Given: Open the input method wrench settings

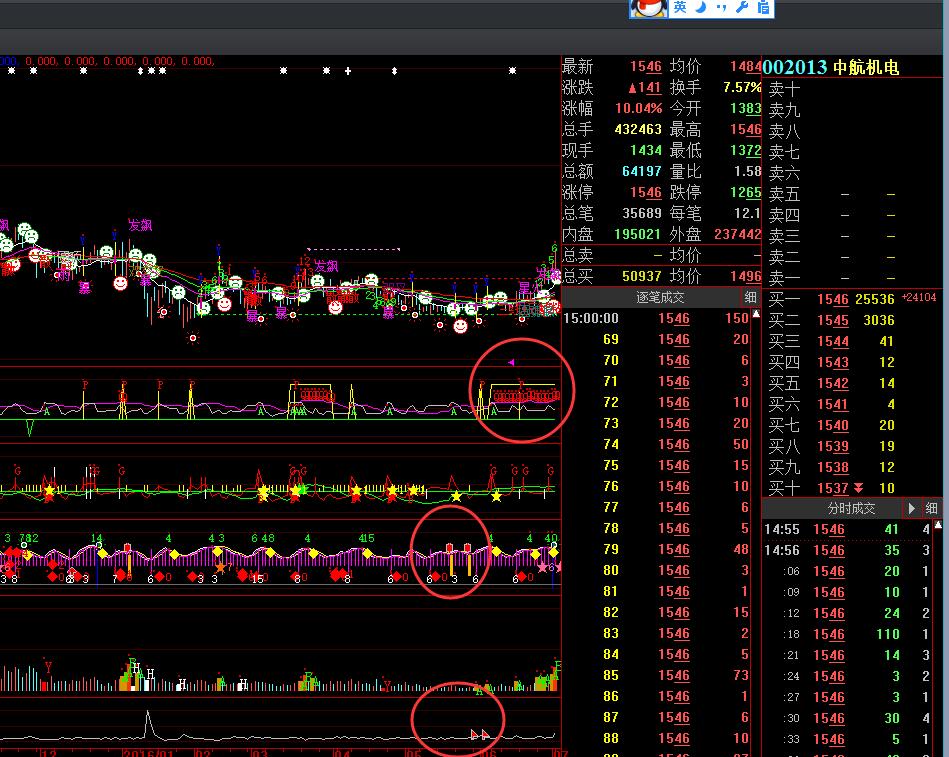Looking at the screenshot, I should (x=742, y=7).
